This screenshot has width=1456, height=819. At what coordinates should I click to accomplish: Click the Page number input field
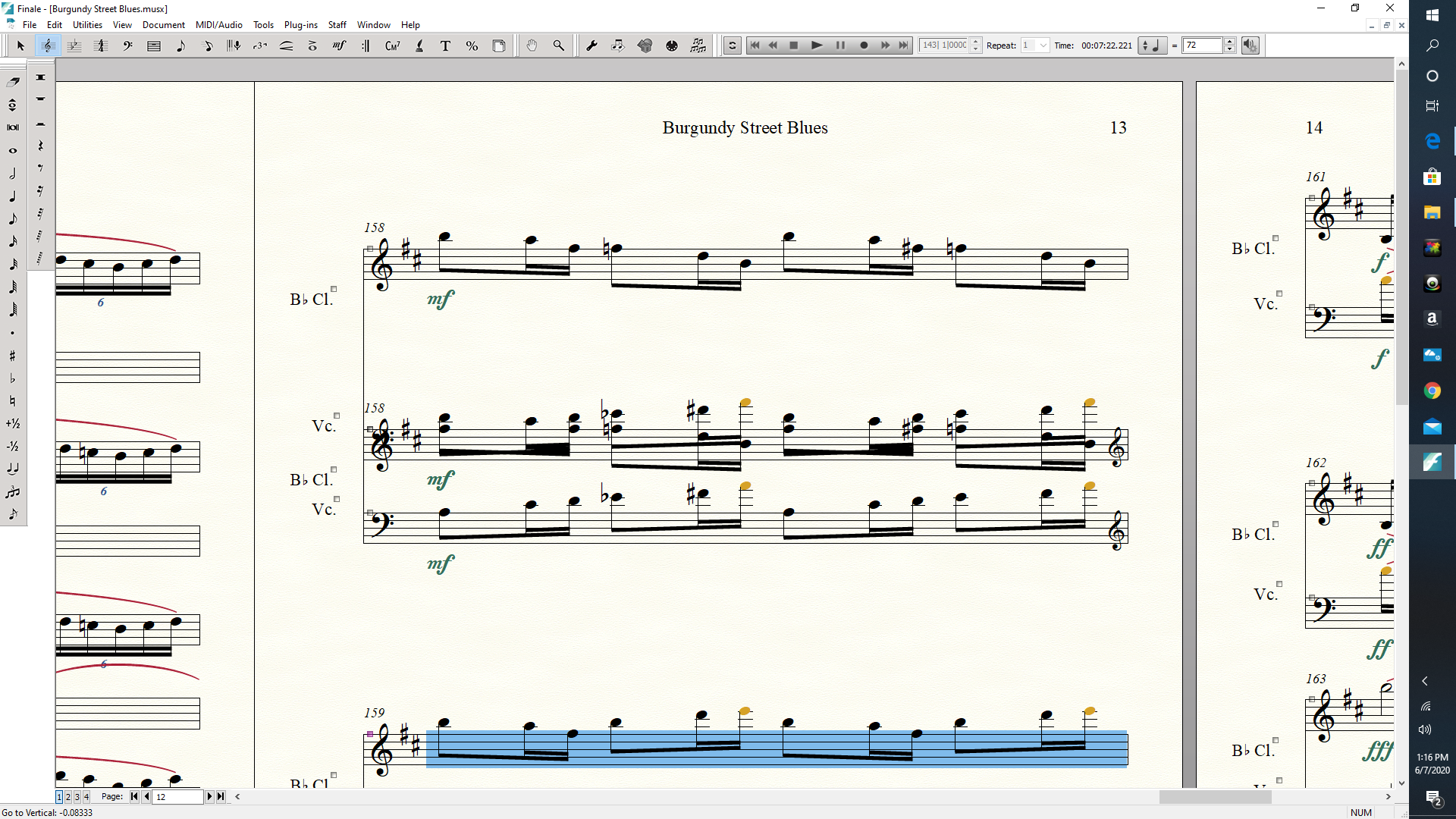click(x=177, y=796)
